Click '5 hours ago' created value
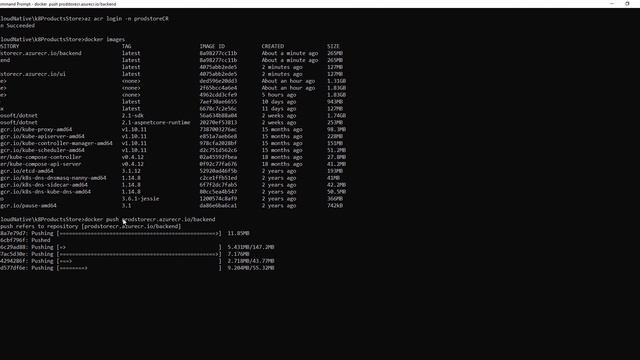This screenshot has height=360, width=640. coord(279,95)
